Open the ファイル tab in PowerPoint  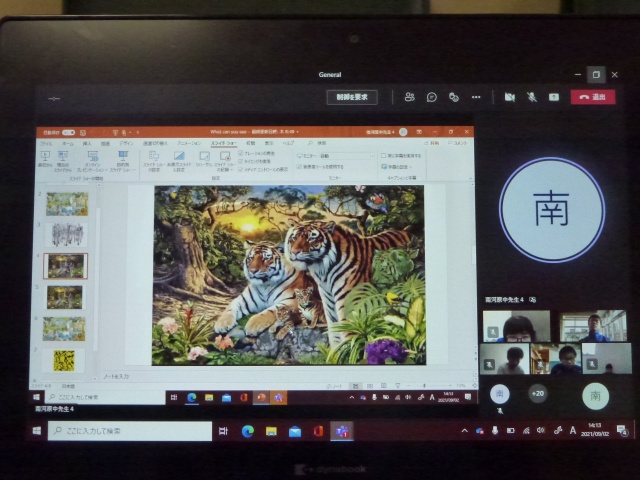tap(46, 144)
